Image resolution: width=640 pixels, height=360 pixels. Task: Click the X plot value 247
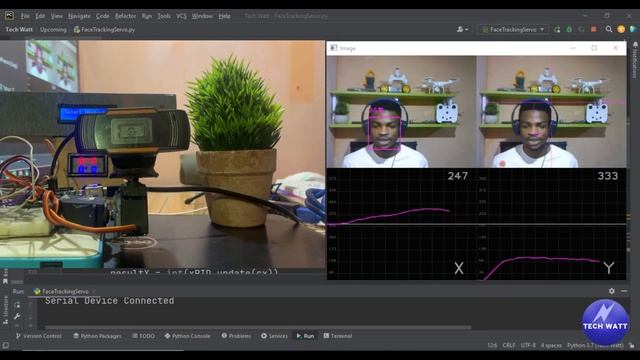pyautogui.click(x=457, y=176)
